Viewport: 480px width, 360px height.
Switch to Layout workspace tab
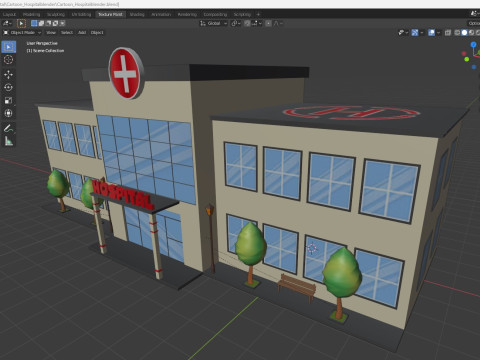[x=9, y=14]
